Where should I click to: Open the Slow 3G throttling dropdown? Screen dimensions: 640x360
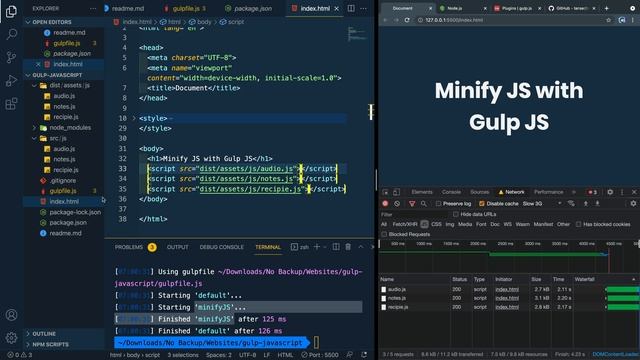pyautogui.click(x=542, y=203)
